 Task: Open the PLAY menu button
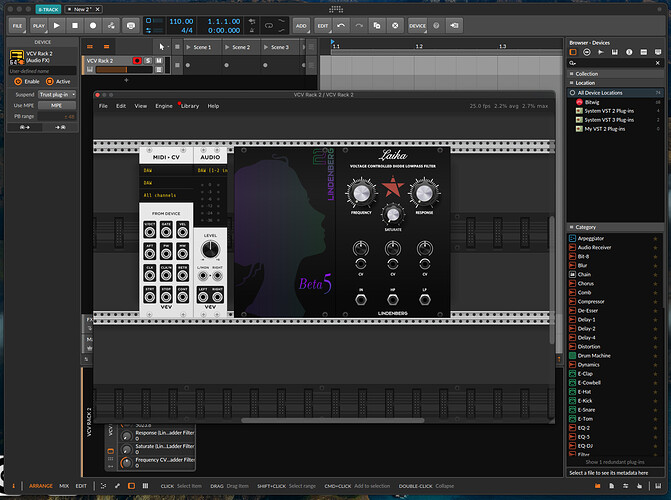(39, 26)
